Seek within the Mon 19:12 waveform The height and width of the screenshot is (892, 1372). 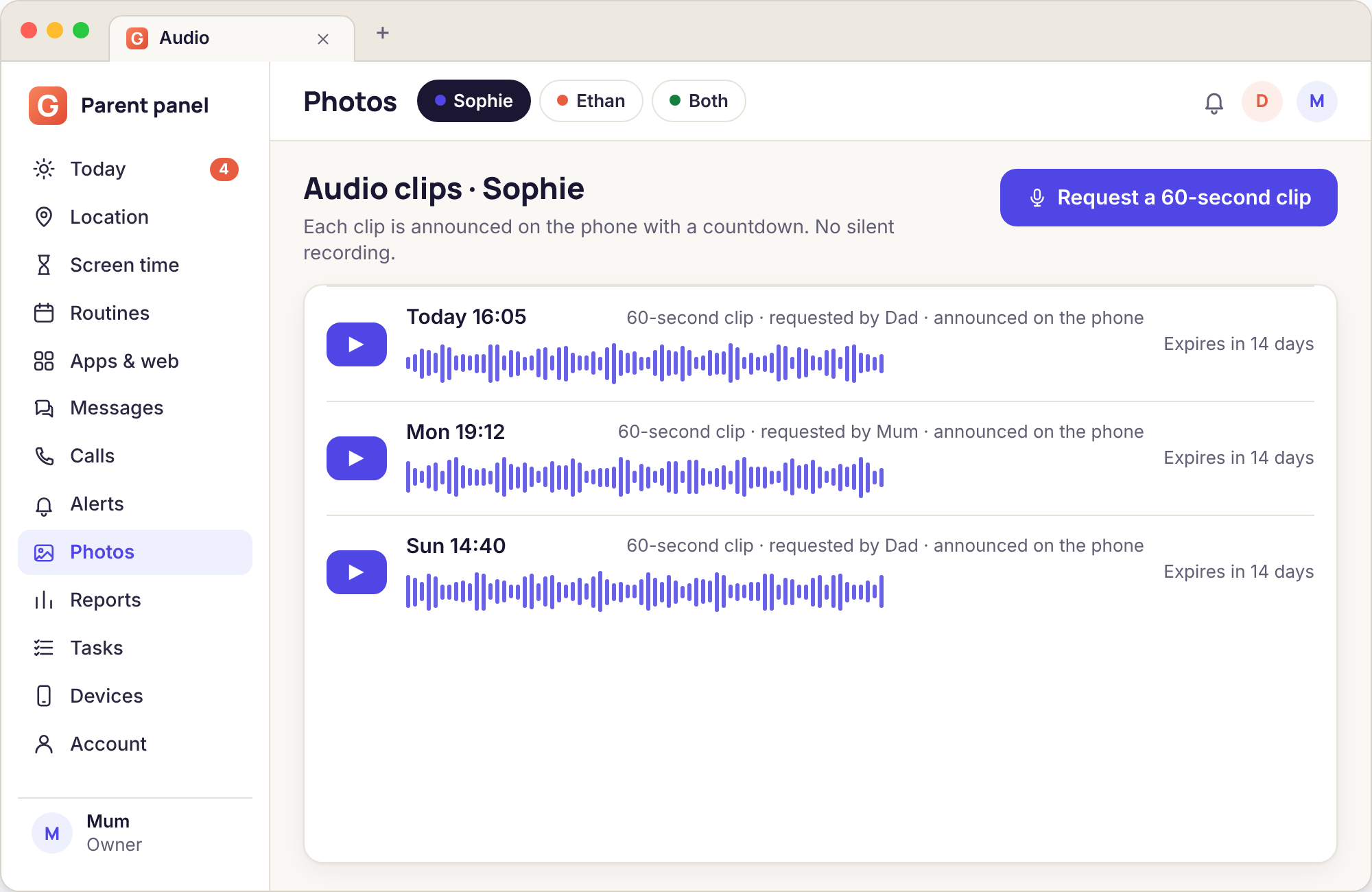tap(645, 477)
